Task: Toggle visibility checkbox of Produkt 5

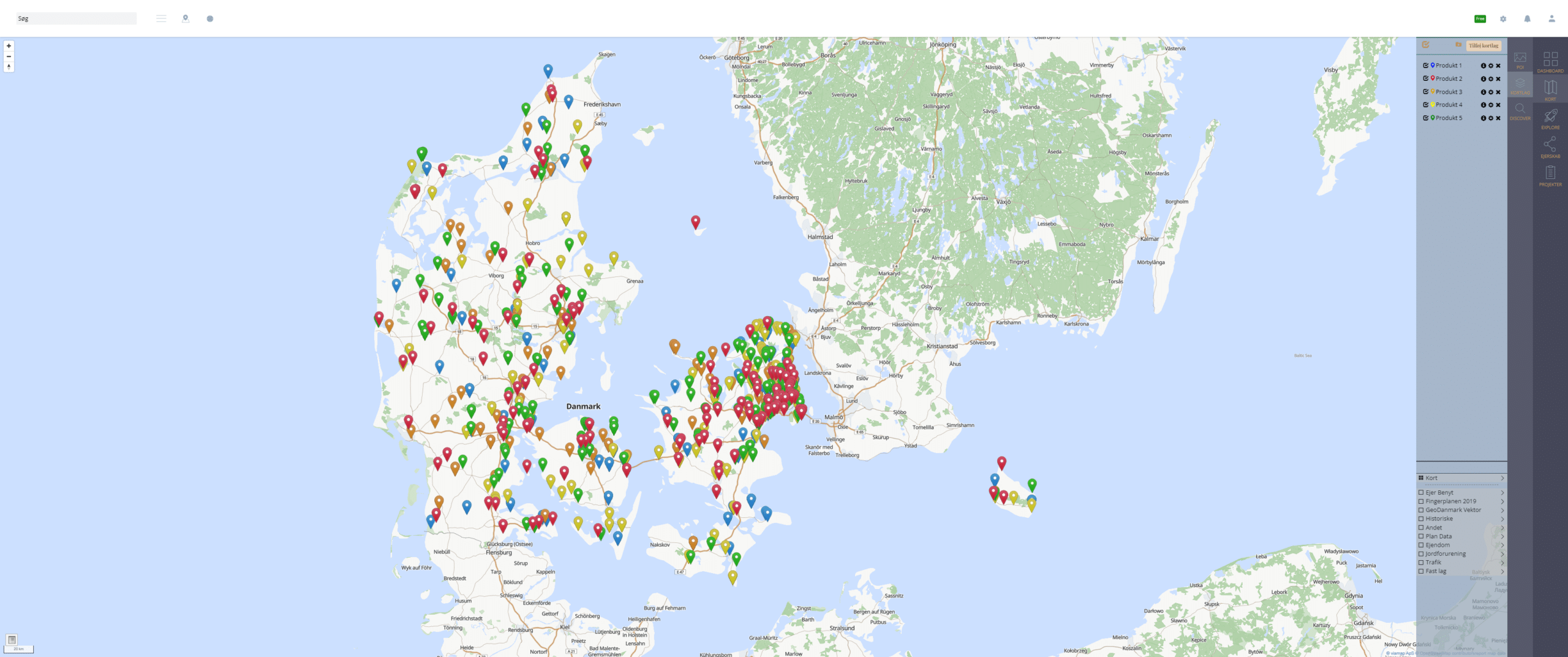Action: click(1425, 118)
